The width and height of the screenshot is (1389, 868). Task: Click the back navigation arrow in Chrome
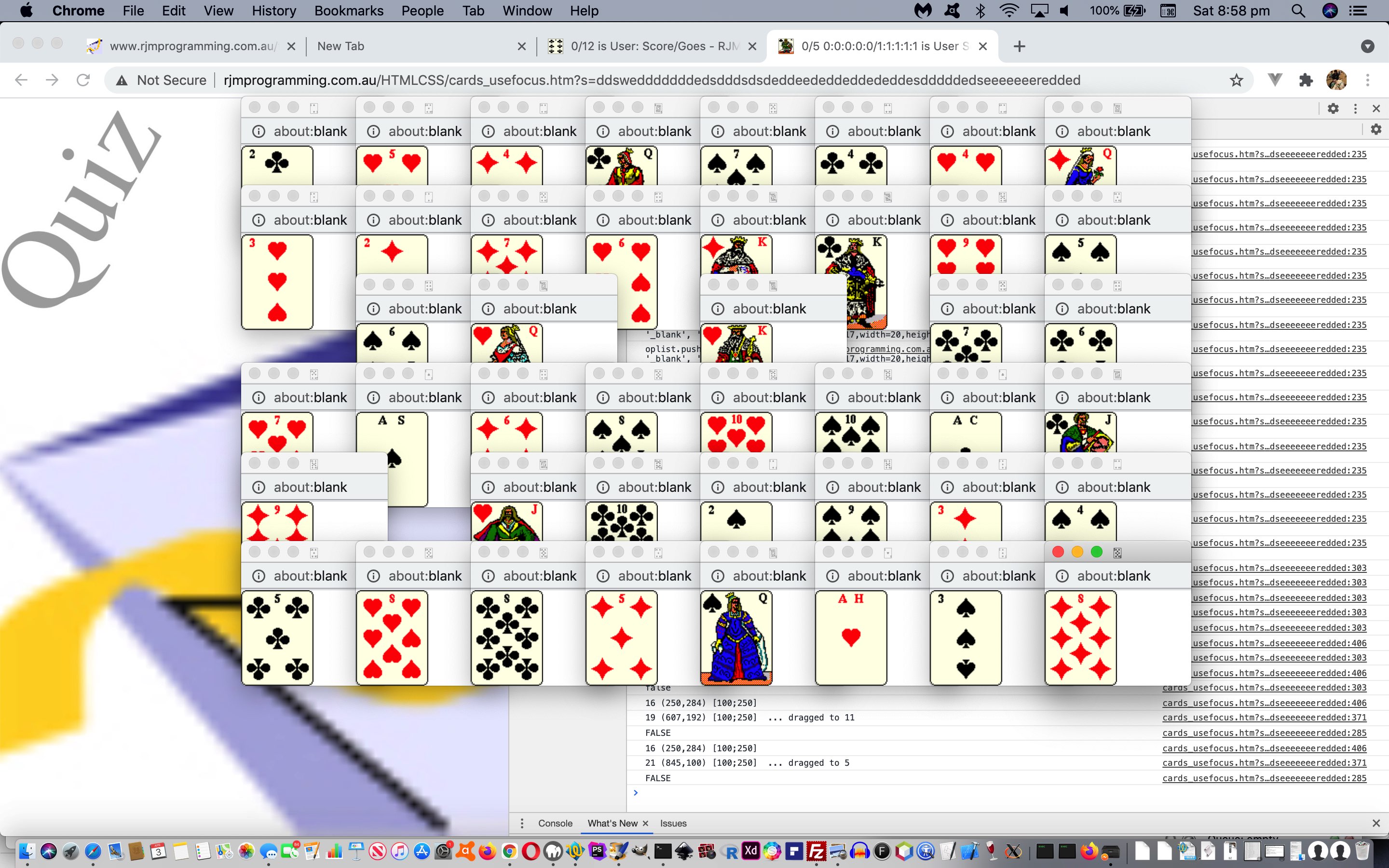point(21,80)
